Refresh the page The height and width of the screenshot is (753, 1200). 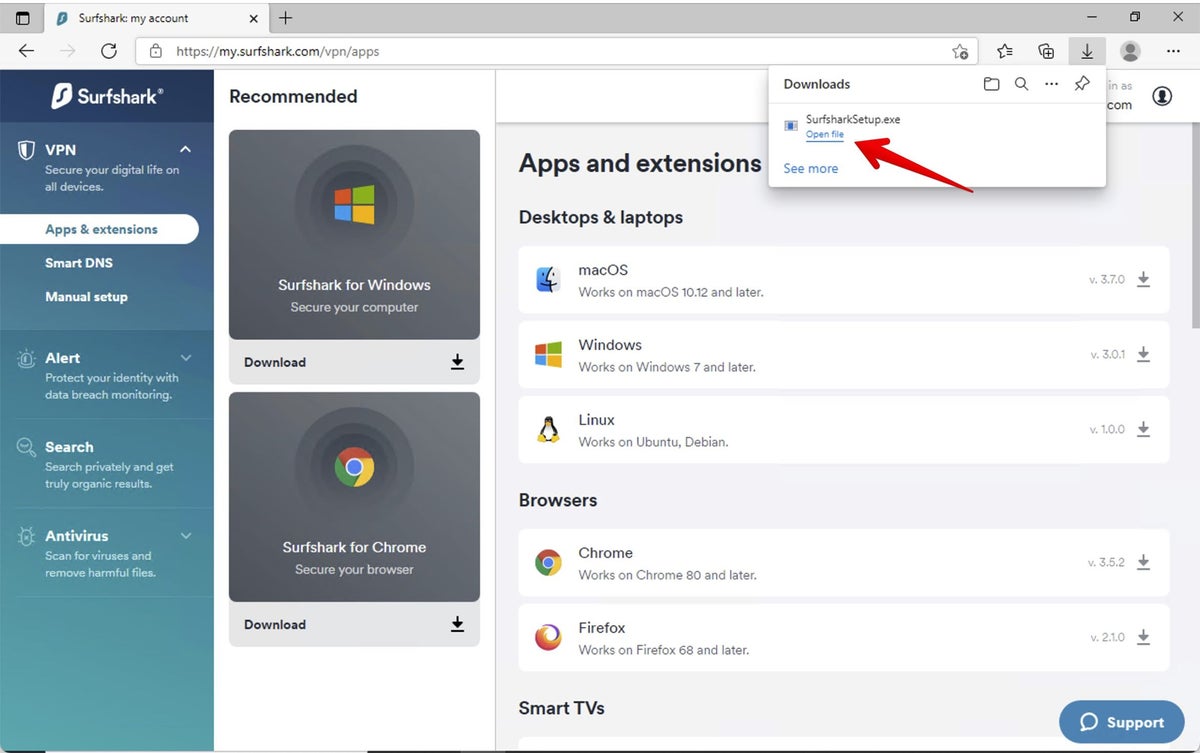[x=109, y=51]
